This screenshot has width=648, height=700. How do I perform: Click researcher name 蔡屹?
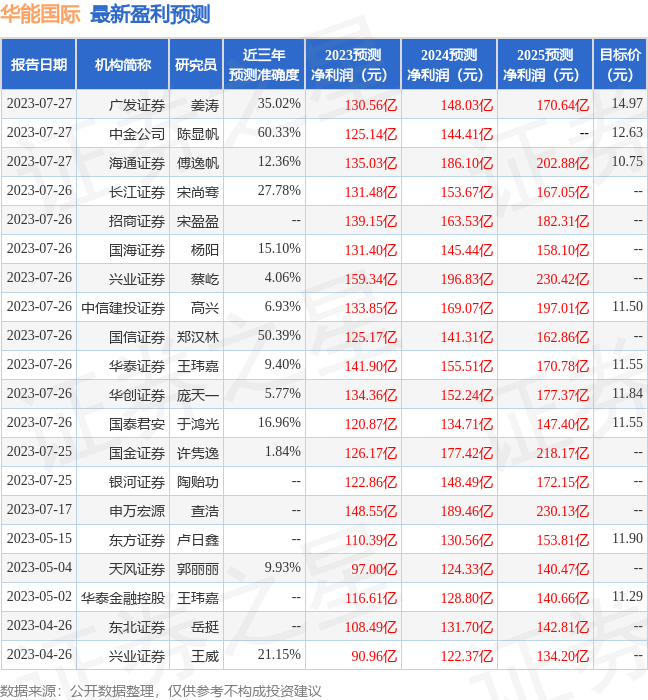(x=205, y=279)
